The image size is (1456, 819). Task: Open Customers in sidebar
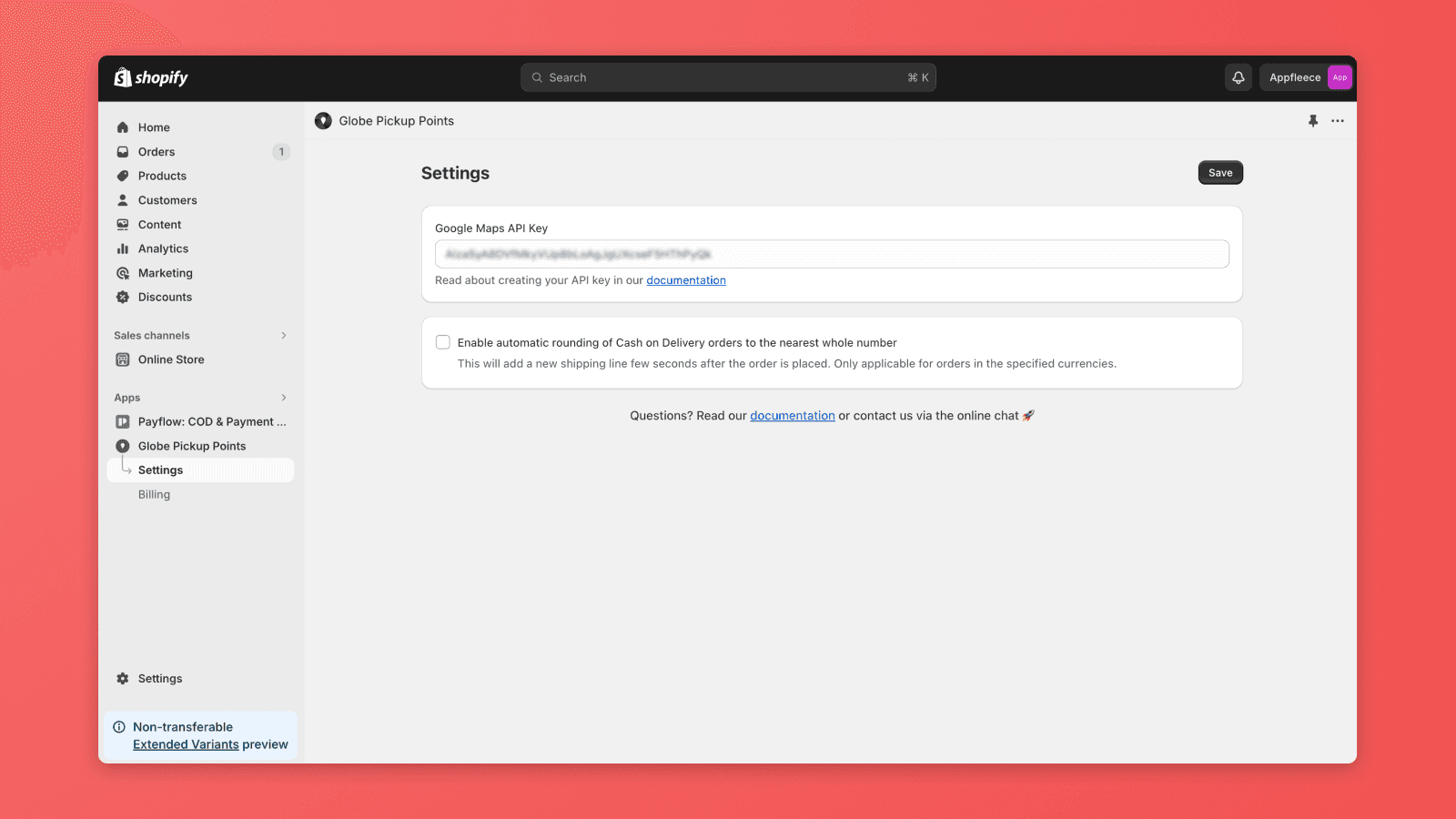tap(200, 200)
